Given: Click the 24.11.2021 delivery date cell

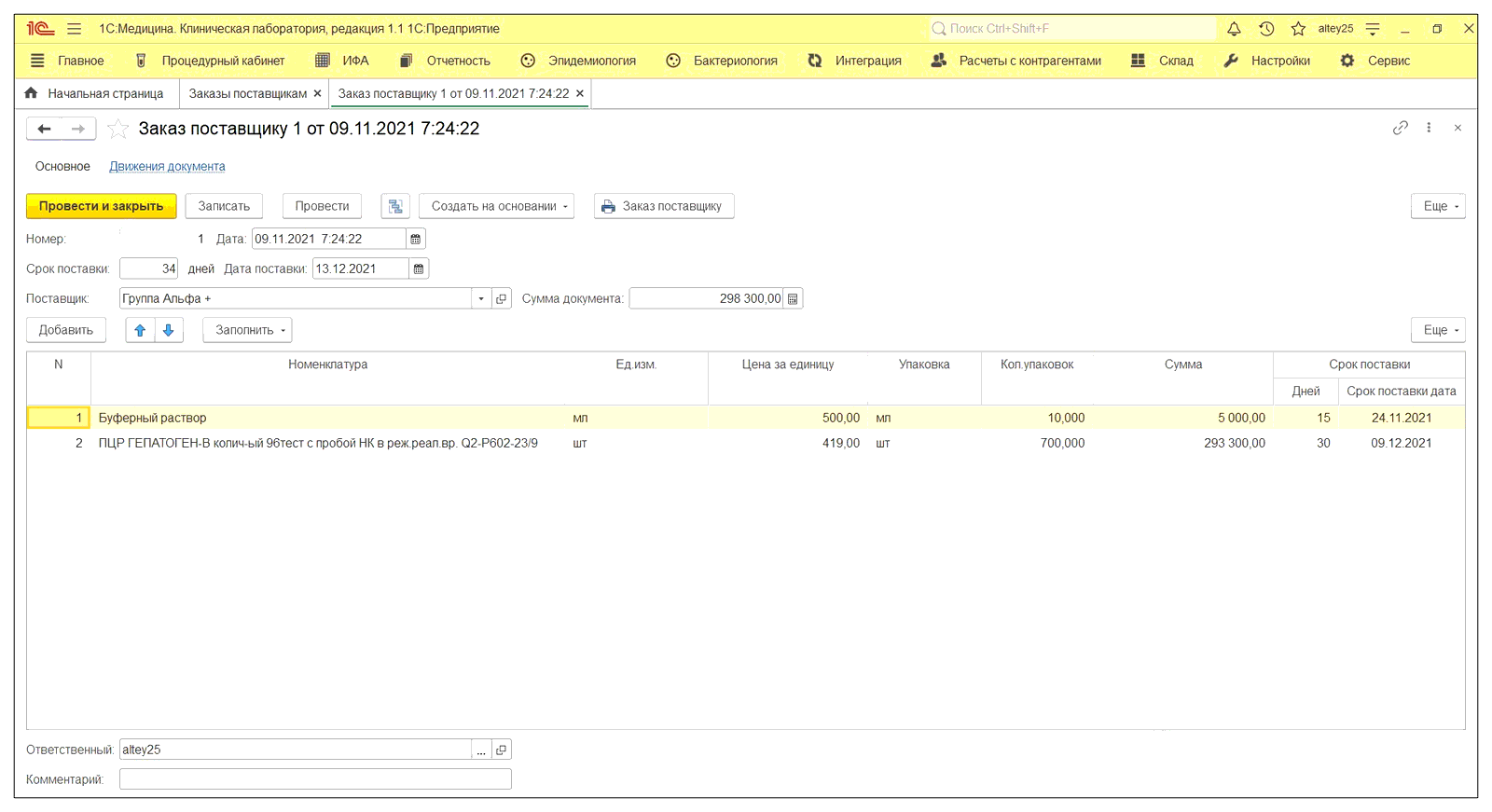Looking at the screenshot, I should [1401, 418].
